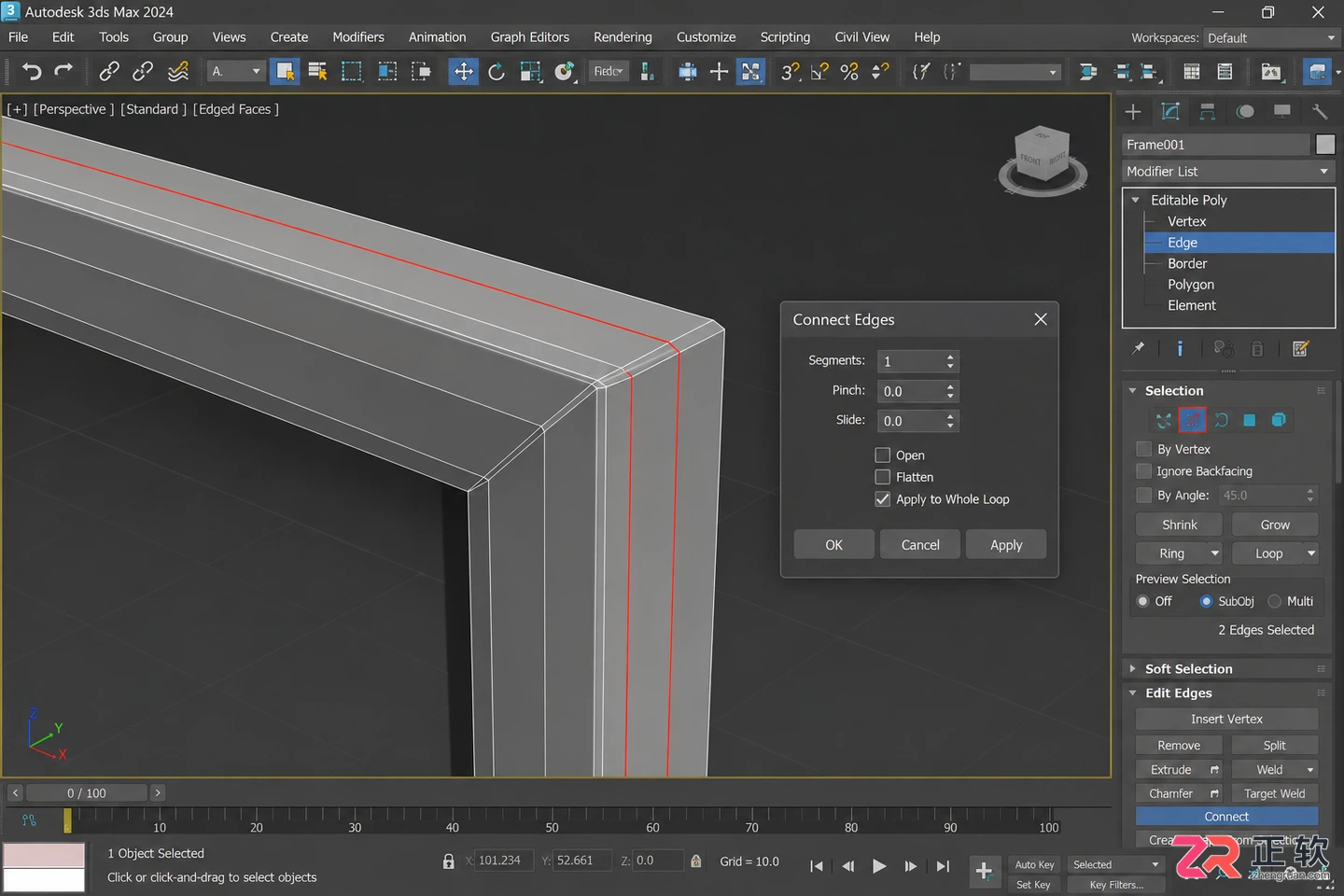The image size is (1344, 896).
Task: Tick the Open checkbox in Connect Edges
Action: (x=882, y=455)
